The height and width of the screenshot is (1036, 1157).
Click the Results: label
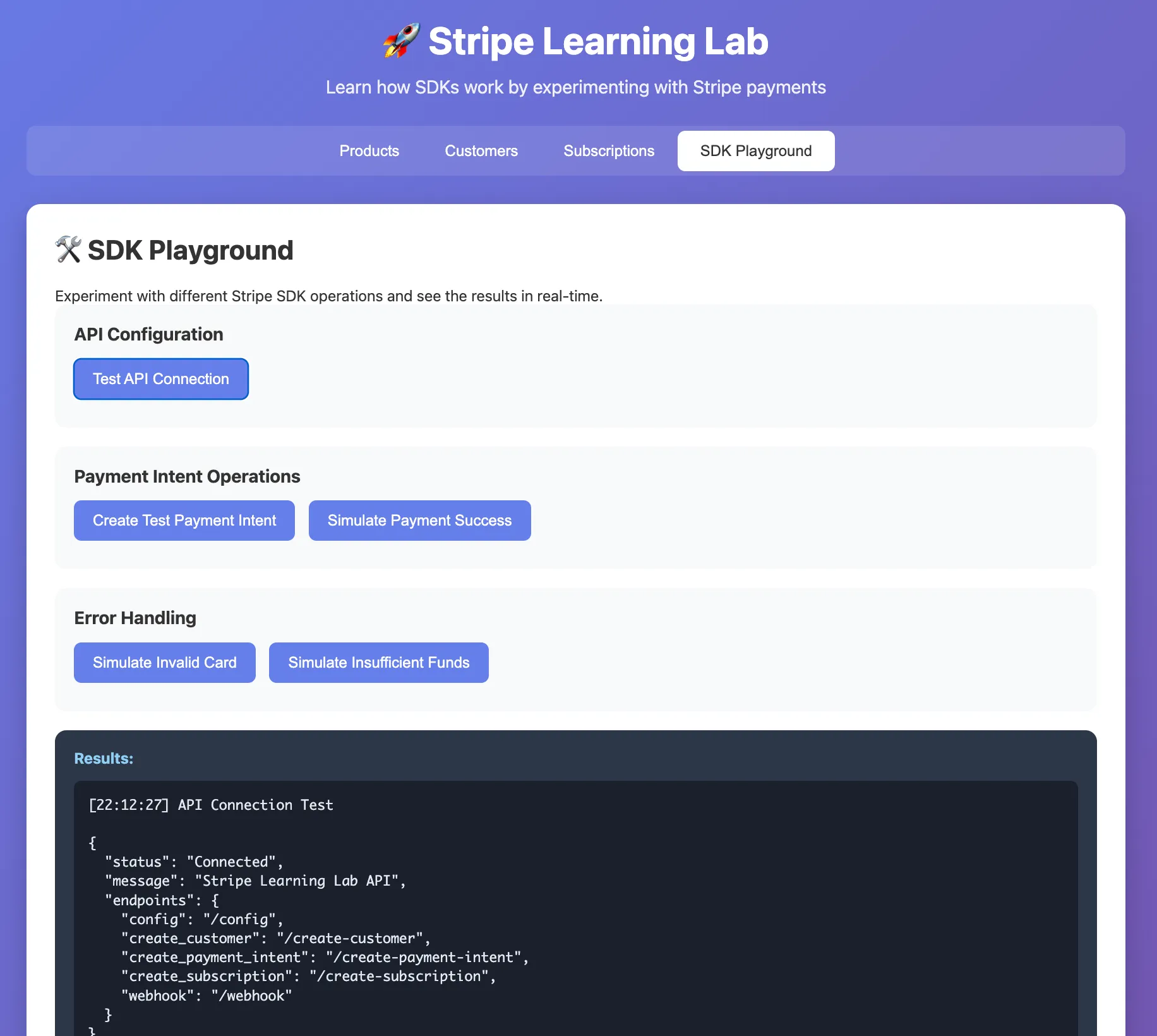104,757
